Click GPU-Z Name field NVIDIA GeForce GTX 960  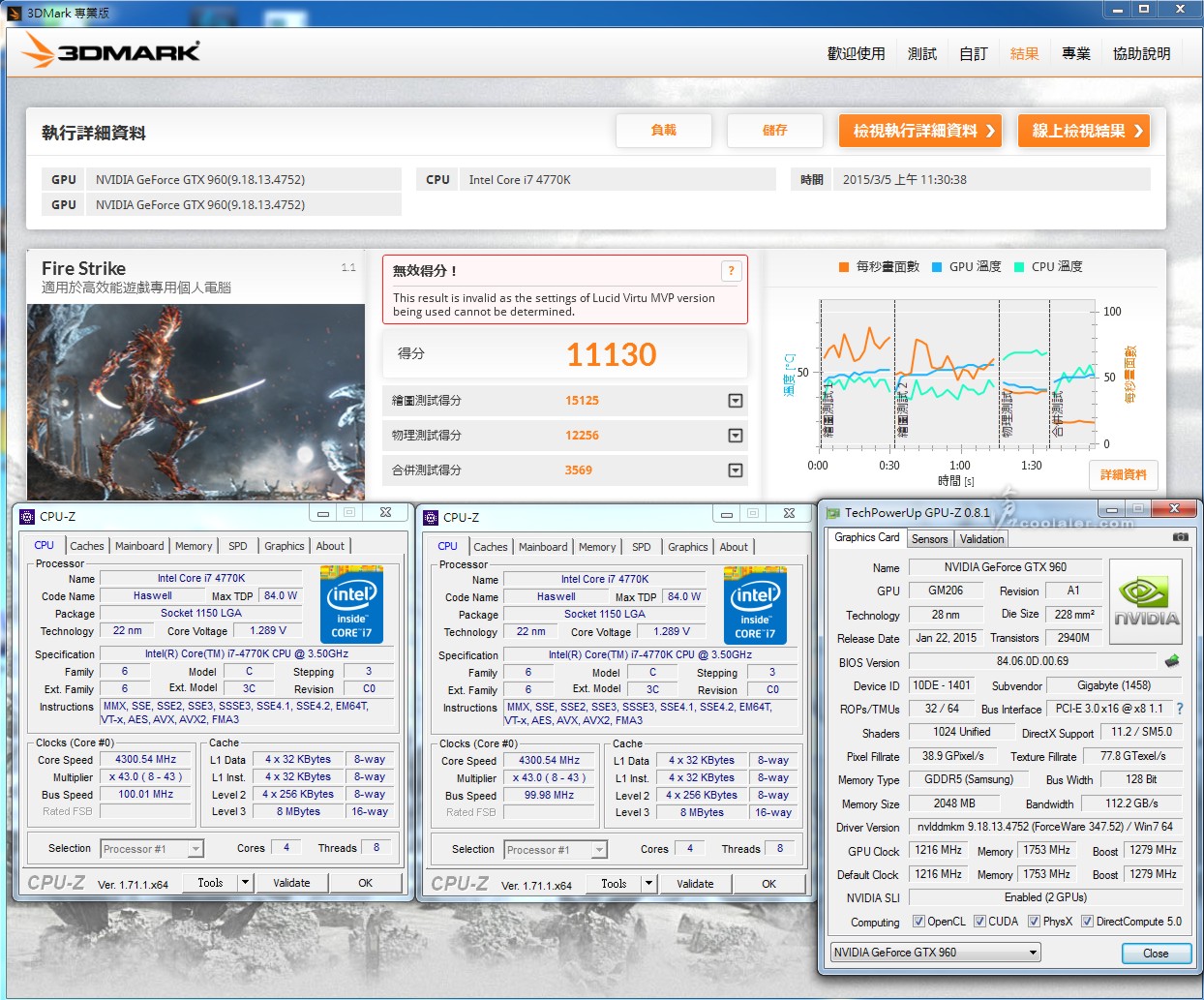pyautogui.click(x=1005, y=567)
